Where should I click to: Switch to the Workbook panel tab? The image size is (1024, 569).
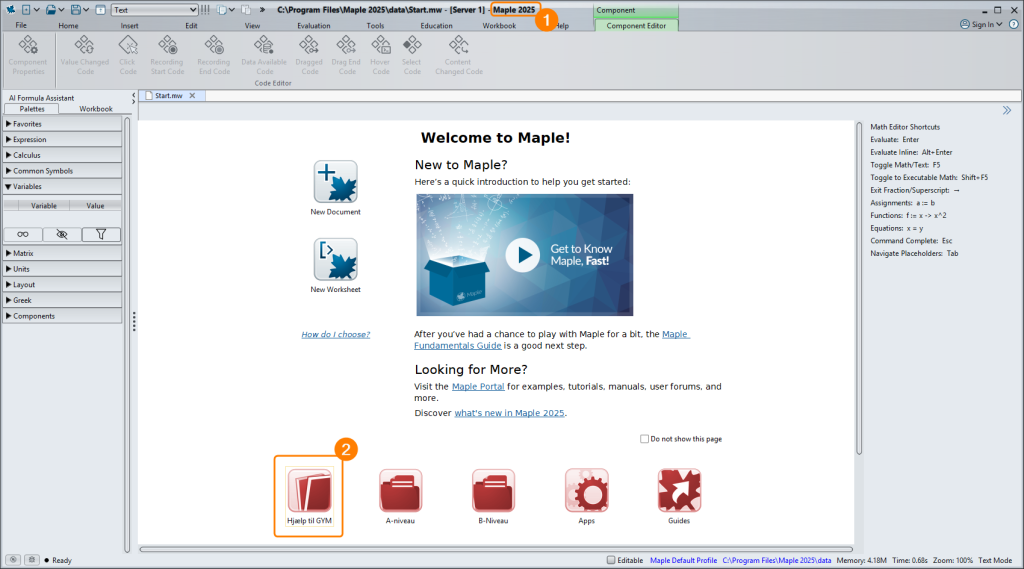tap(96, 108)
